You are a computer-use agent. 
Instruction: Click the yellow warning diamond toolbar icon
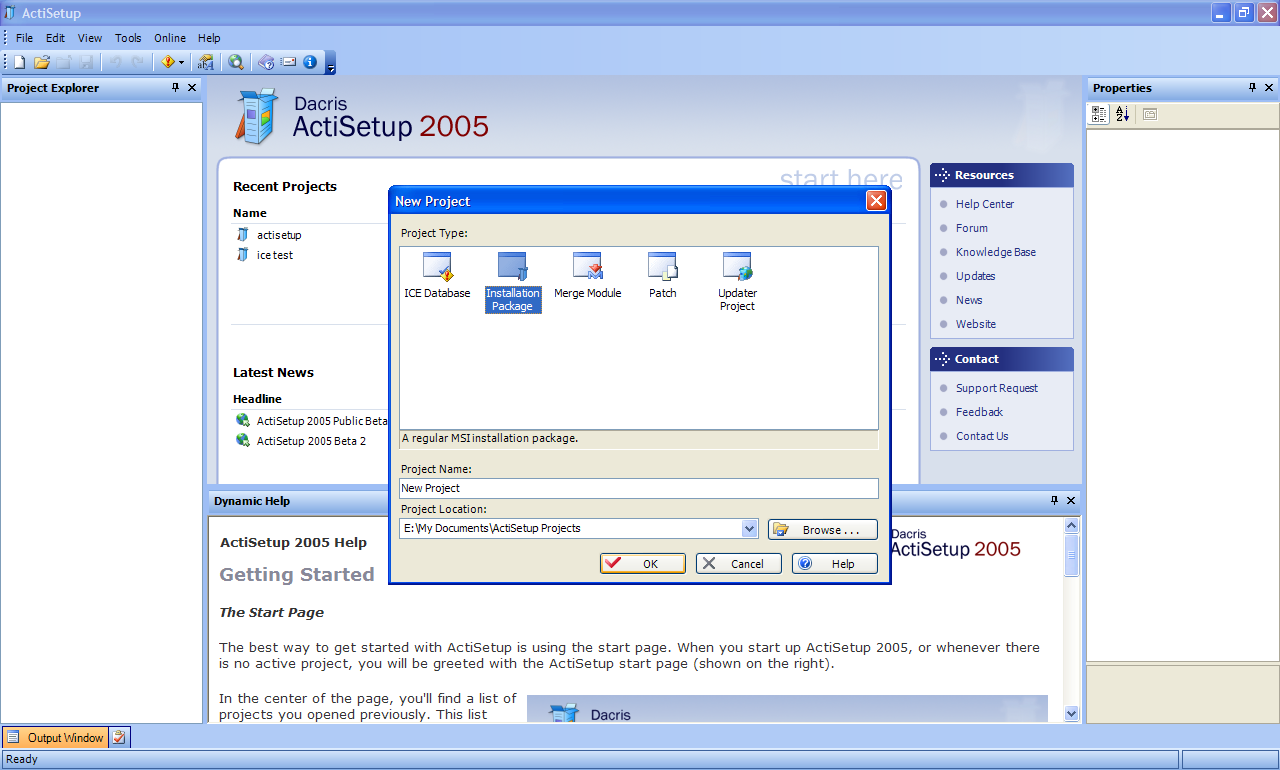click(x=168, y=62)
